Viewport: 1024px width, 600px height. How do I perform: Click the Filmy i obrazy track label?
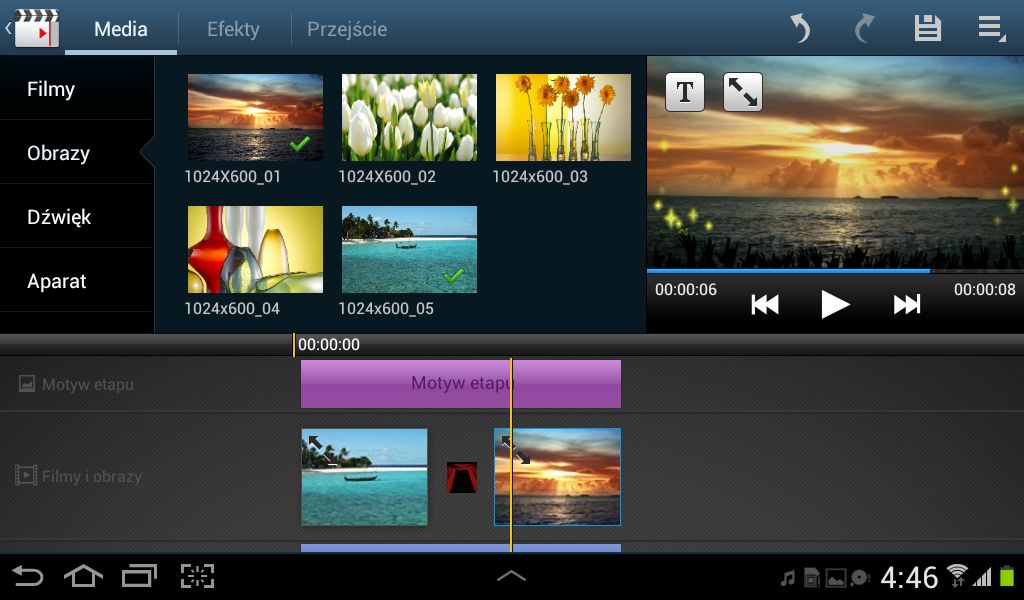coord(78,476)
